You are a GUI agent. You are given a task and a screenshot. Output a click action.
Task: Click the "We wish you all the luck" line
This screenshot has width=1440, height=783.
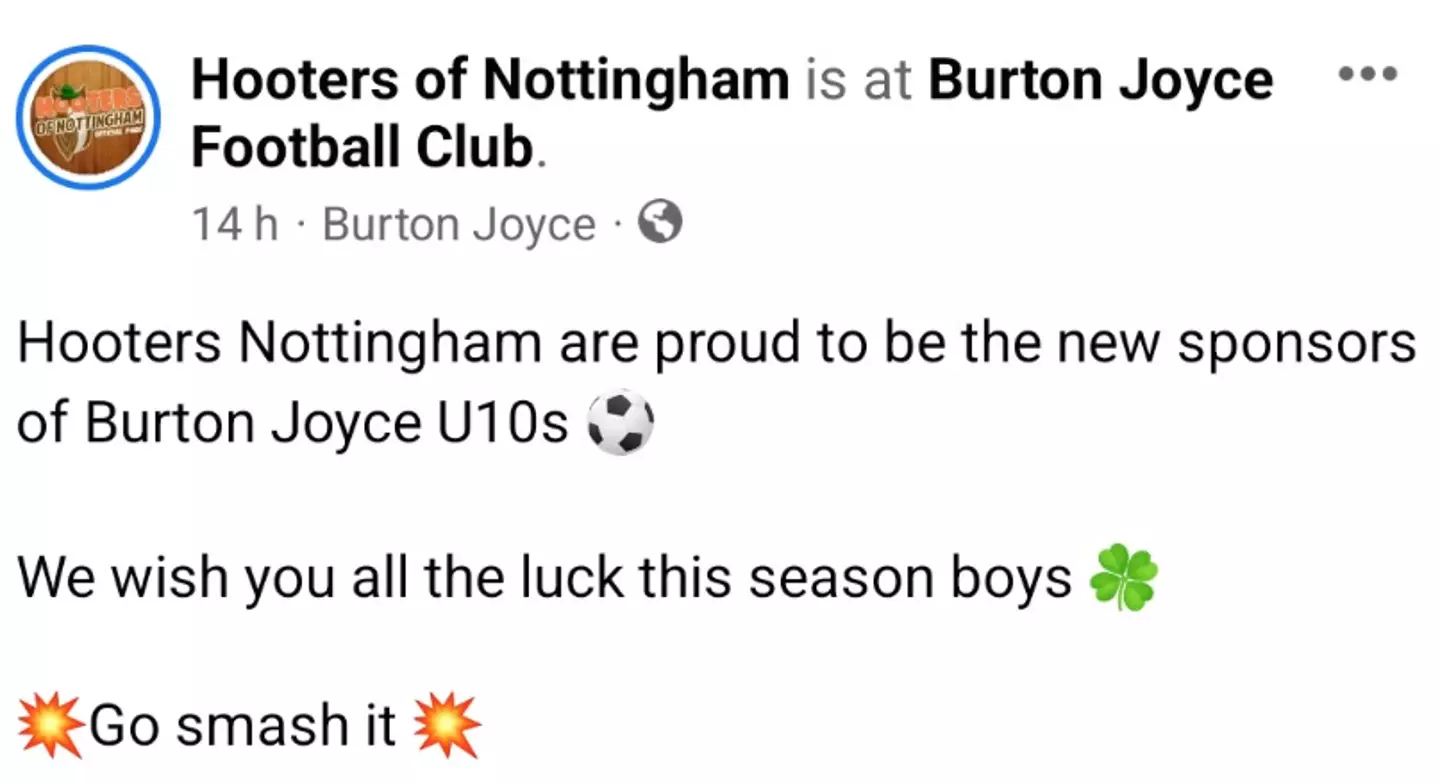pyautogui.click(x=300, y=578)
